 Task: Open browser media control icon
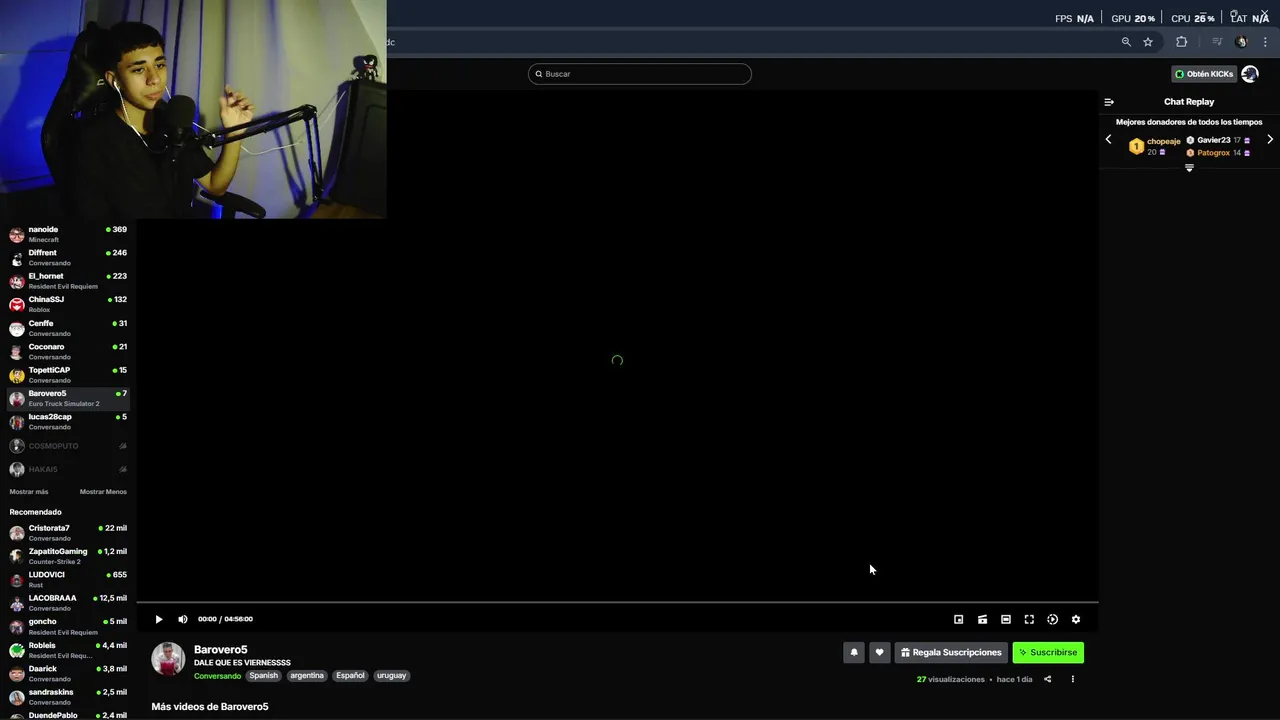click(x=1217, y=42)
